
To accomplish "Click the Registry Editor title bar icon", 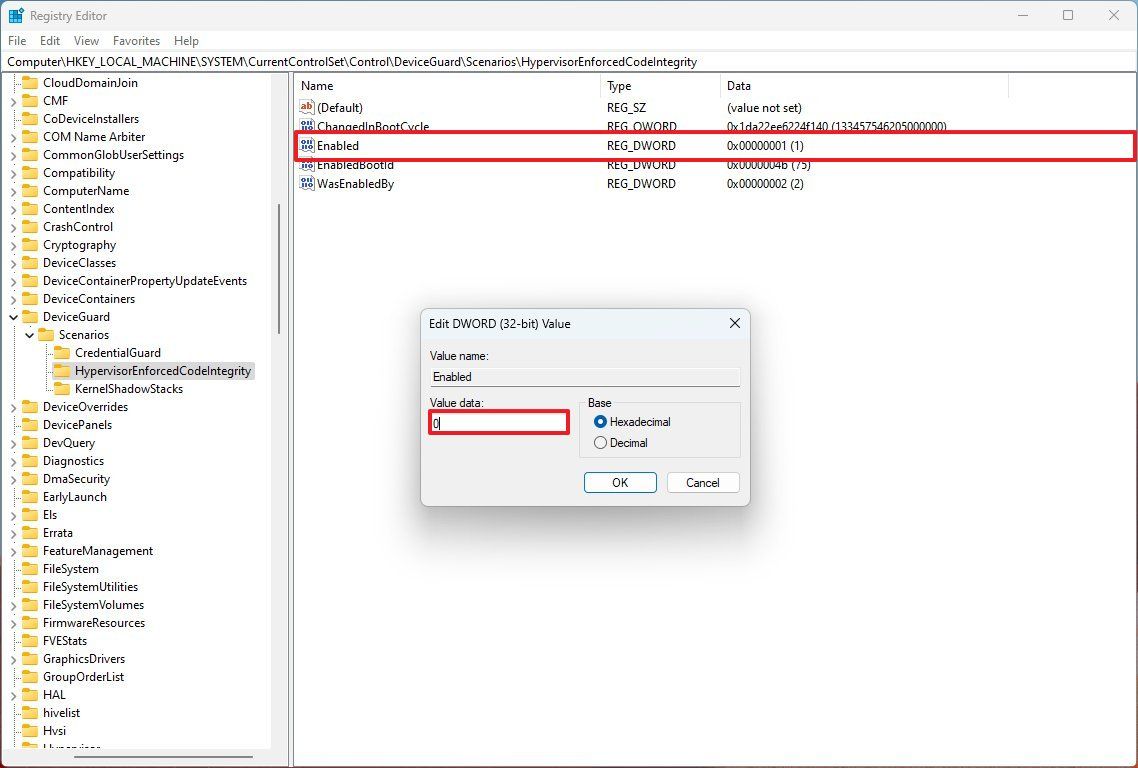I will point(16,15).
